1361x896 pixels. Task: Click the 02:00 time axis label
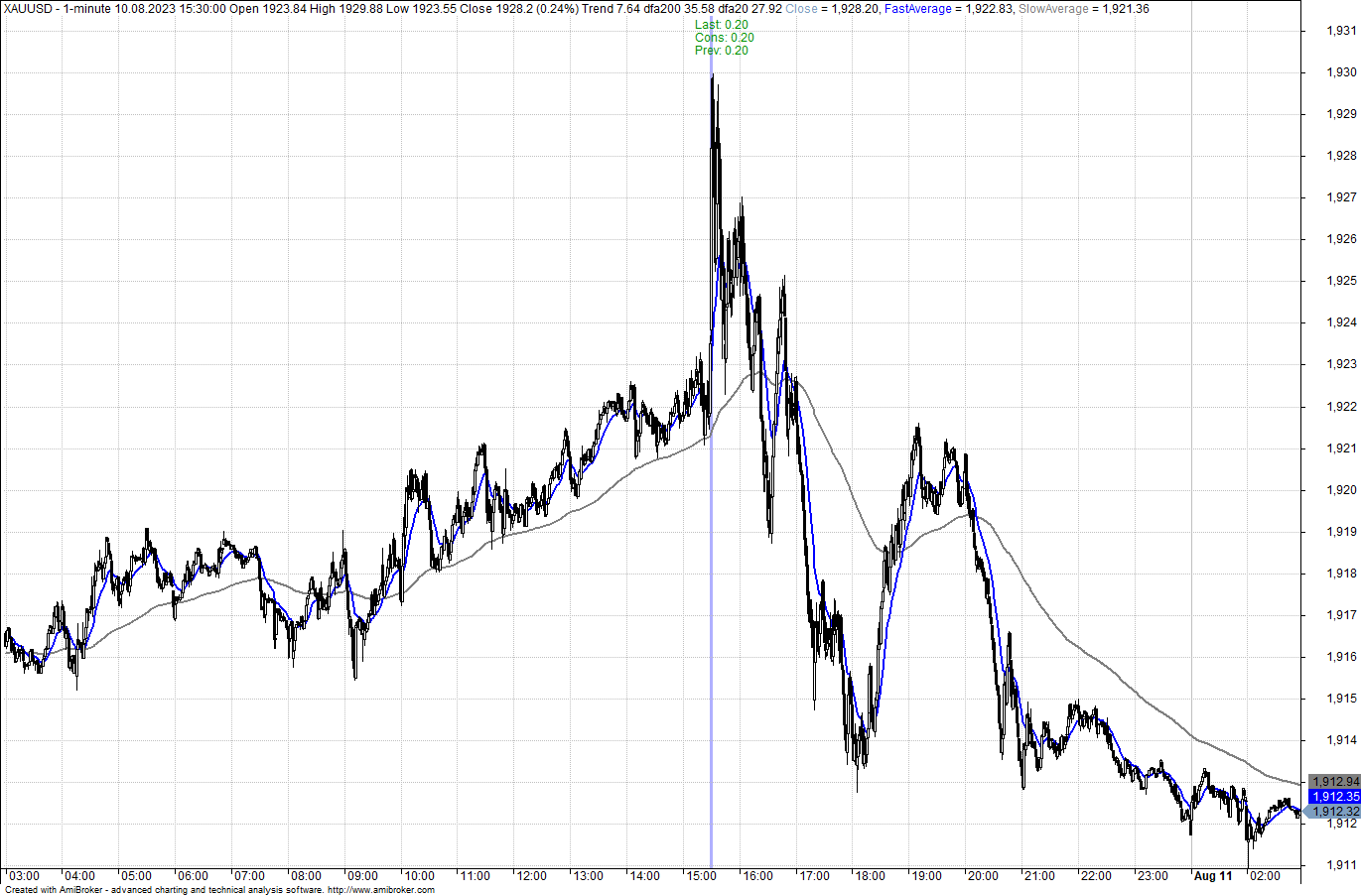(1265, 876)
